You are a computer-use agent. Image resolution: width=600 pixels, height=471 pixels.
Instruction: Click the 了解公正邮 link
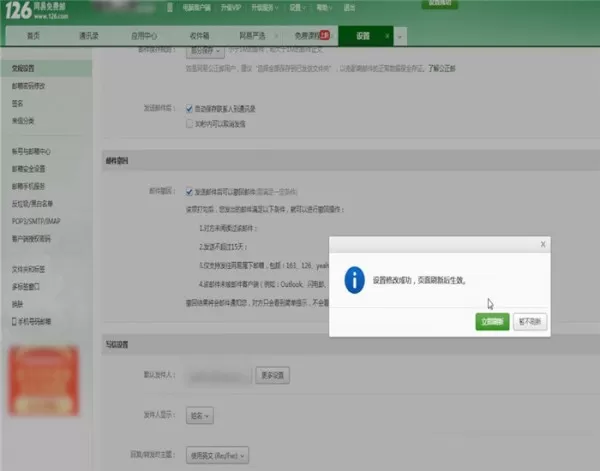(x=442, y=69)
